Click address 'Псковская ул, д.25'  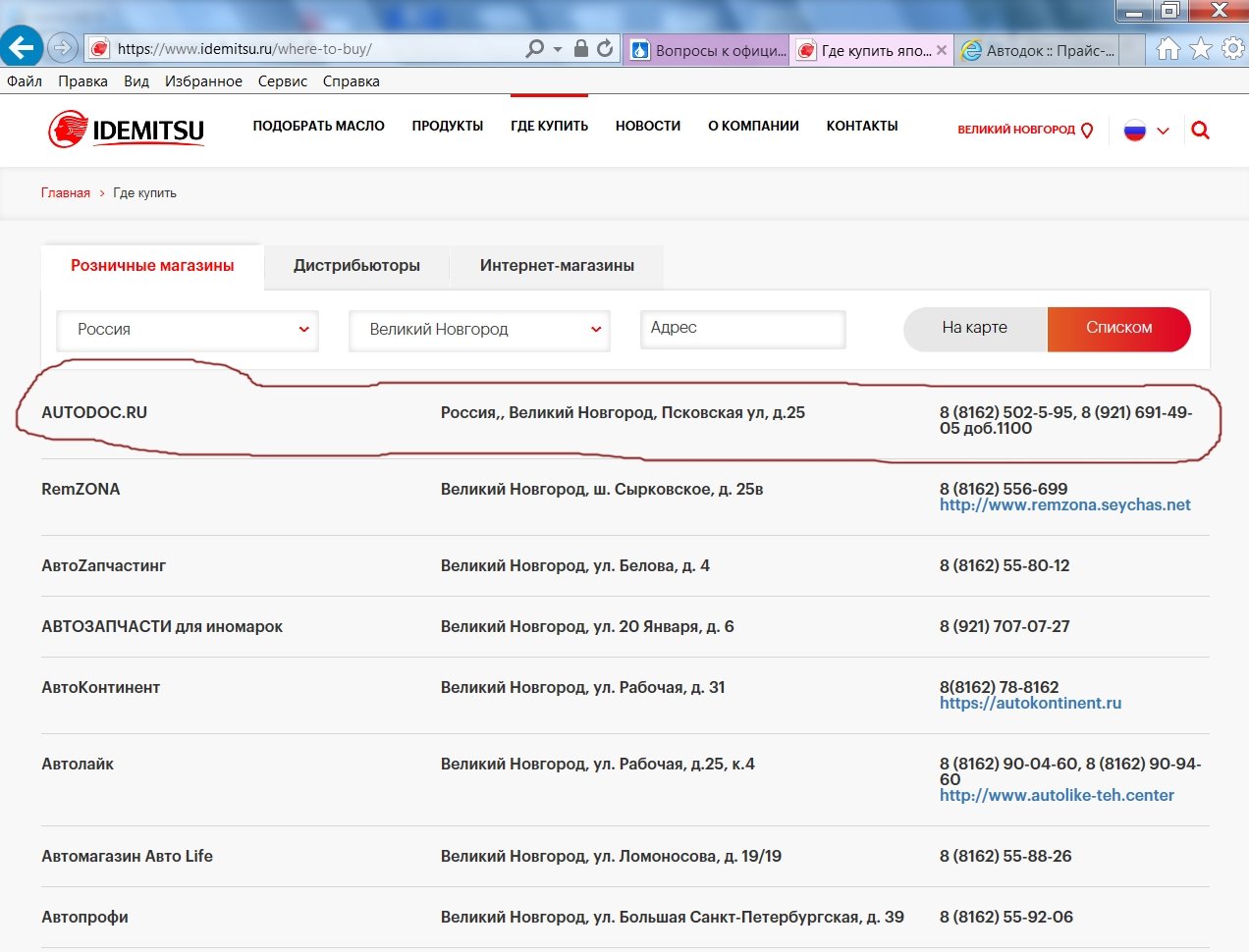pyautogui.click(x=733, y=412)
